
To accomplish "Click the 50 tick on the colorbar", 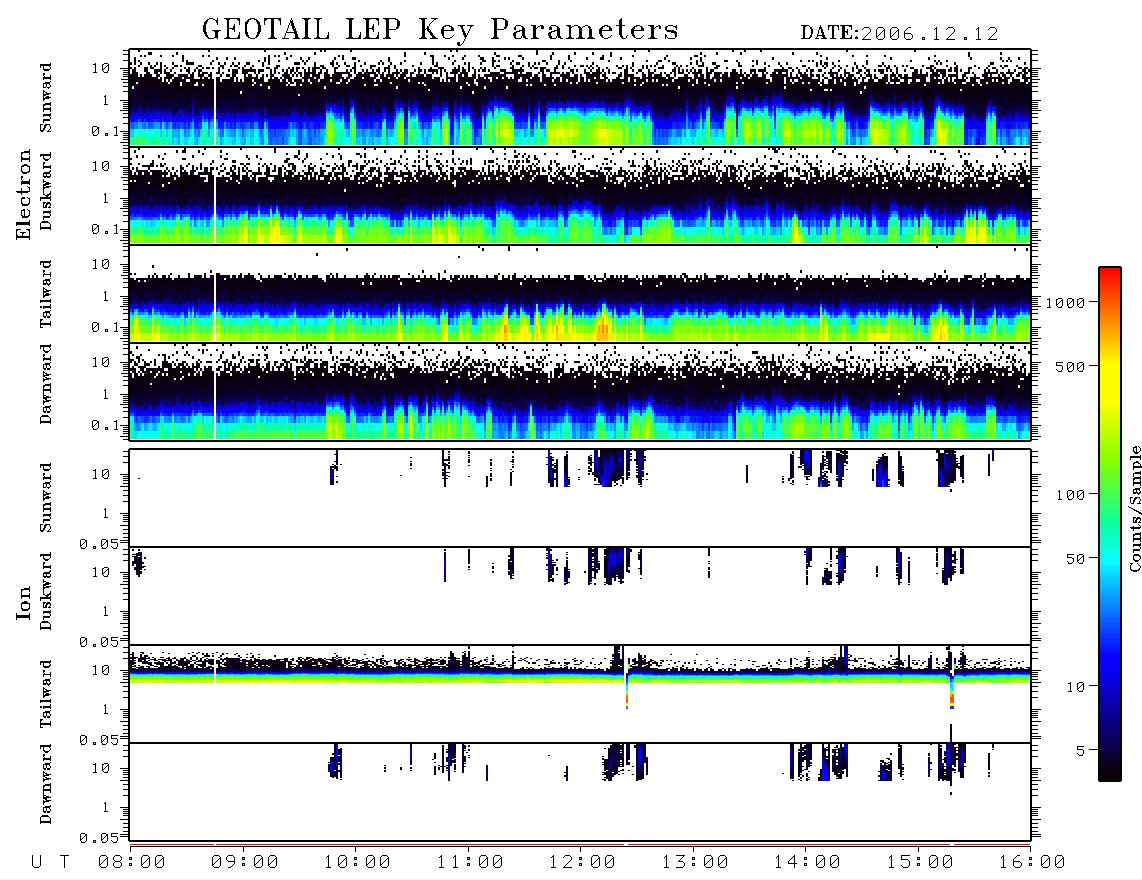I will pyautogui.click(x=1075, y=559).
